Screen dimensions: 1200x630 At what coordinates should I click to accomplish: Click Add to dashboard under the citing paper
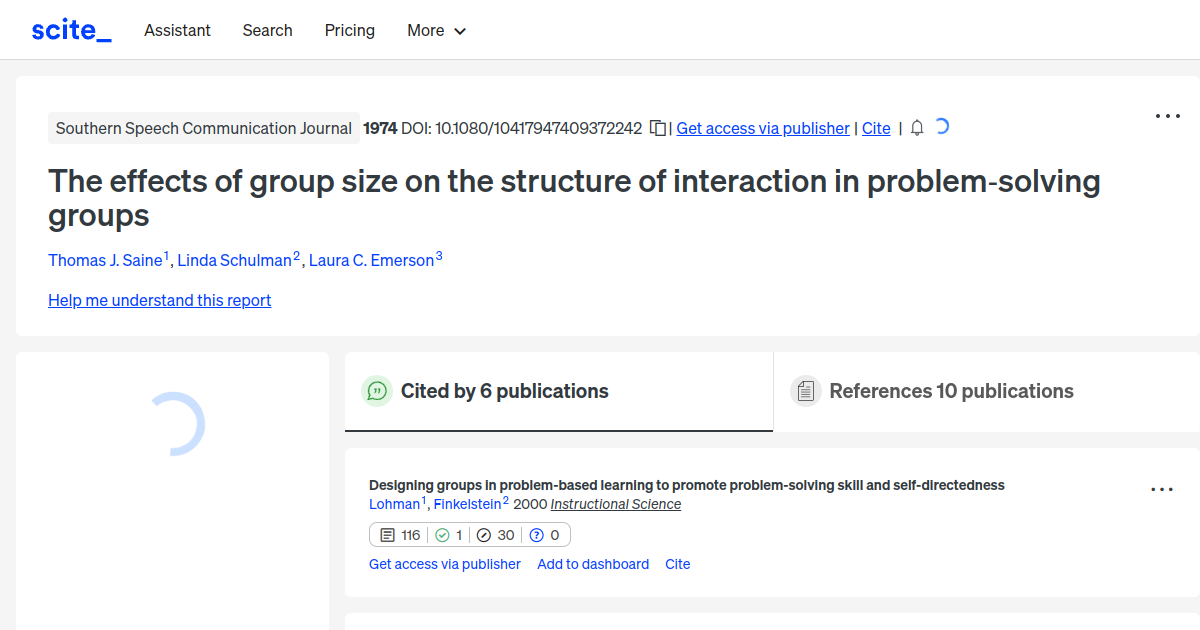pos(592,564)
